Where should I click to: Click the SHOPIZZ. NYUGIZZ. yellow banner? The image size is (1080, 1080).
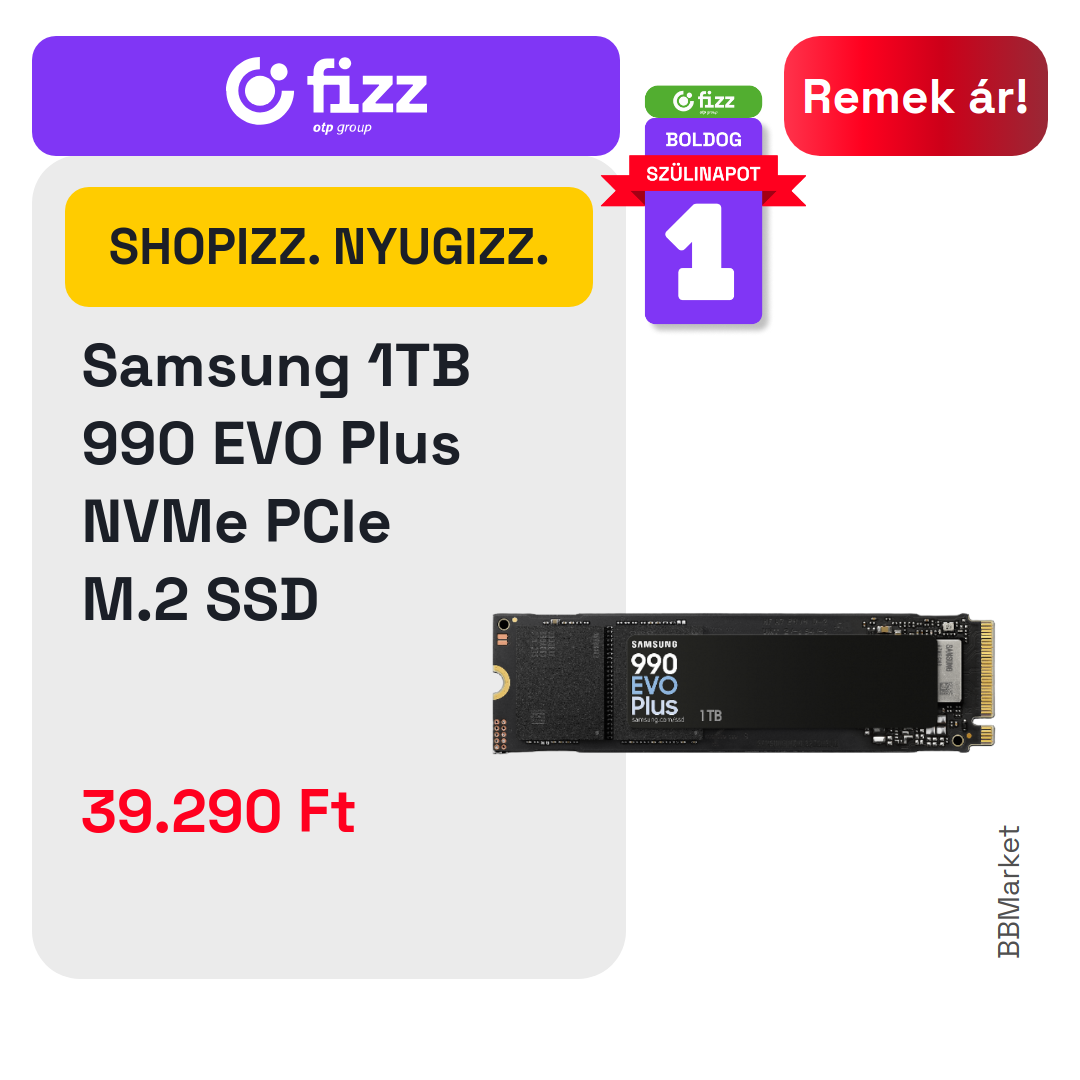tap(329, 247)
